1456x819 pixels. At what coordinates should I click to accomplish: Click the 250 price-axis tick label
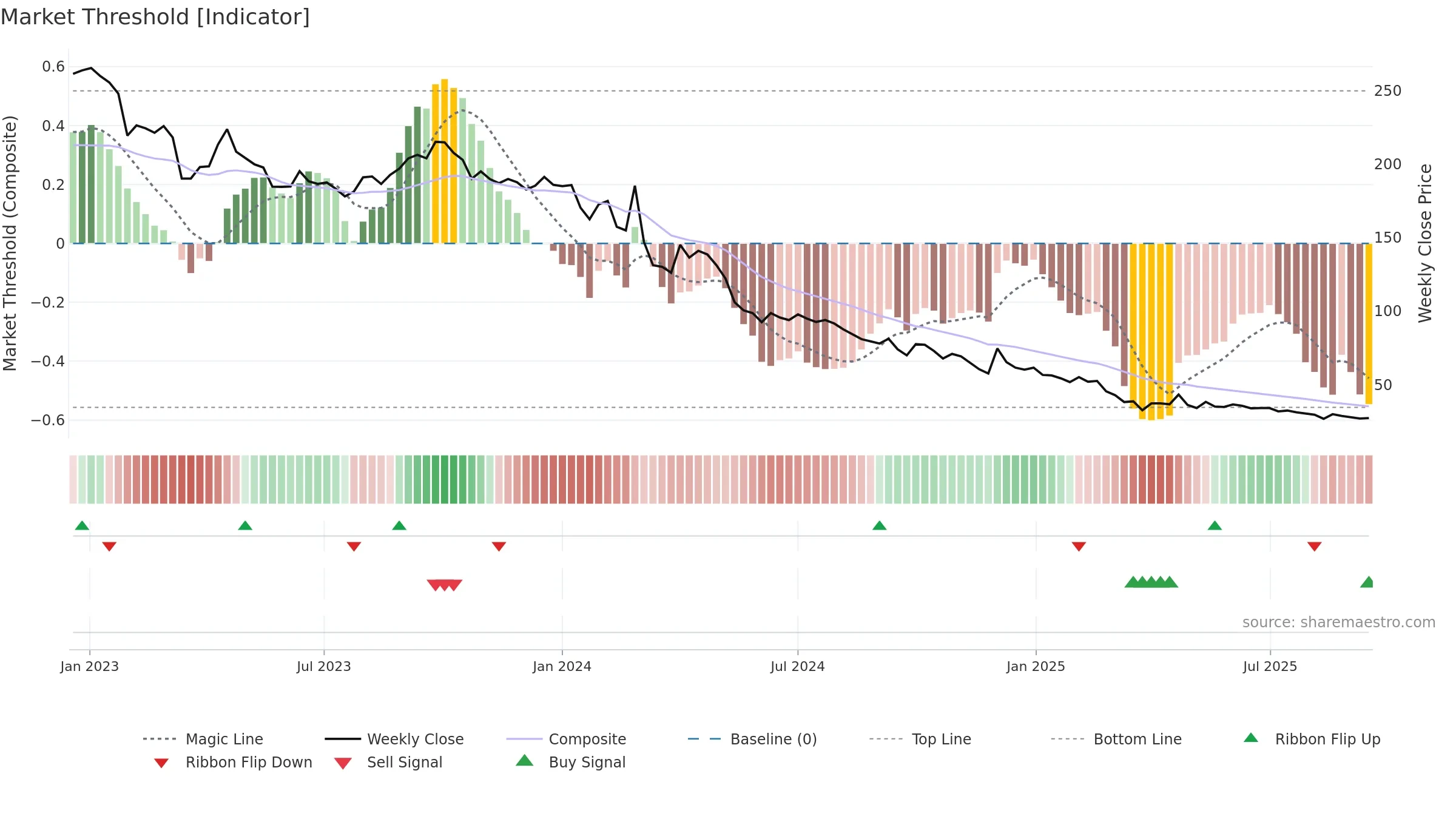pyautogui.click(x=1388, y=91)
